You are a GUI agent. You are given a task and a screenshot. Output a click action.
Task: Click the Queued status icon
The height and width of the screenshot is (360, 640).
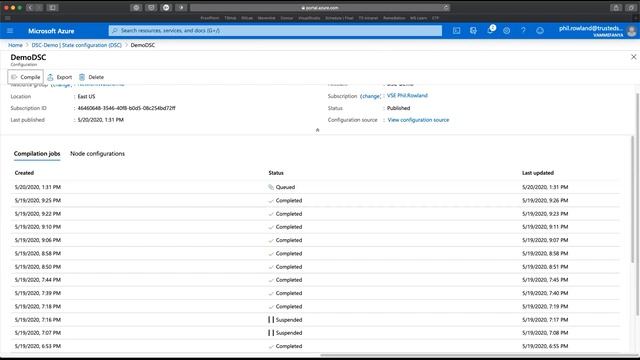pyautogui.click(x=271, y=187)
